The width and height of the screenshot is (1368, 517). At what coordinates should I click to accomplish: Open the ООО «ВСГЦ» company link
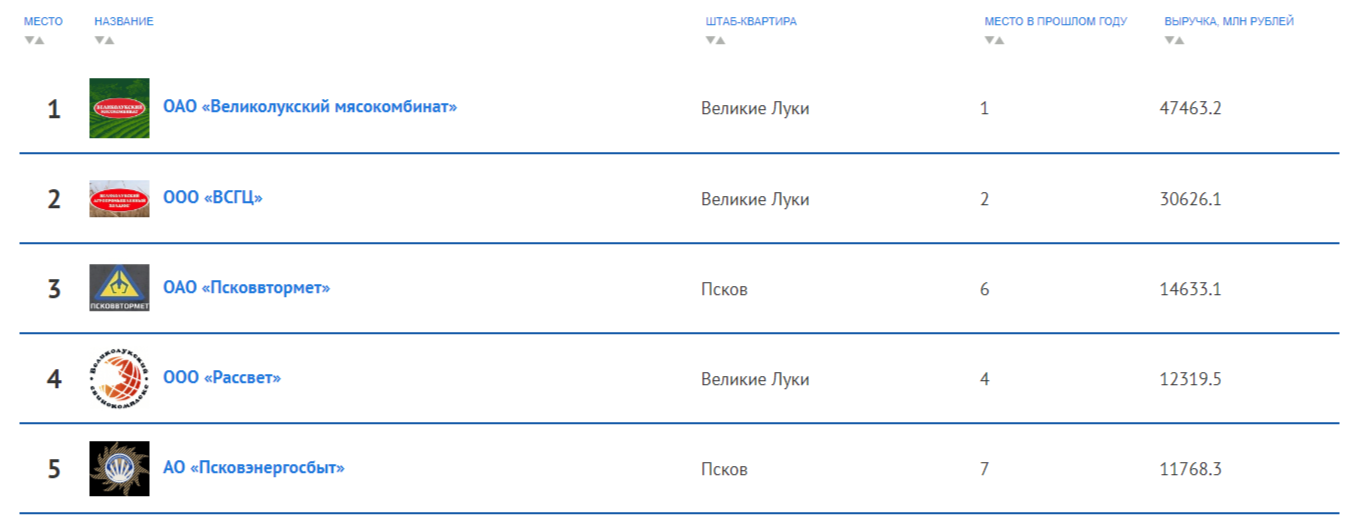point(213,198)
